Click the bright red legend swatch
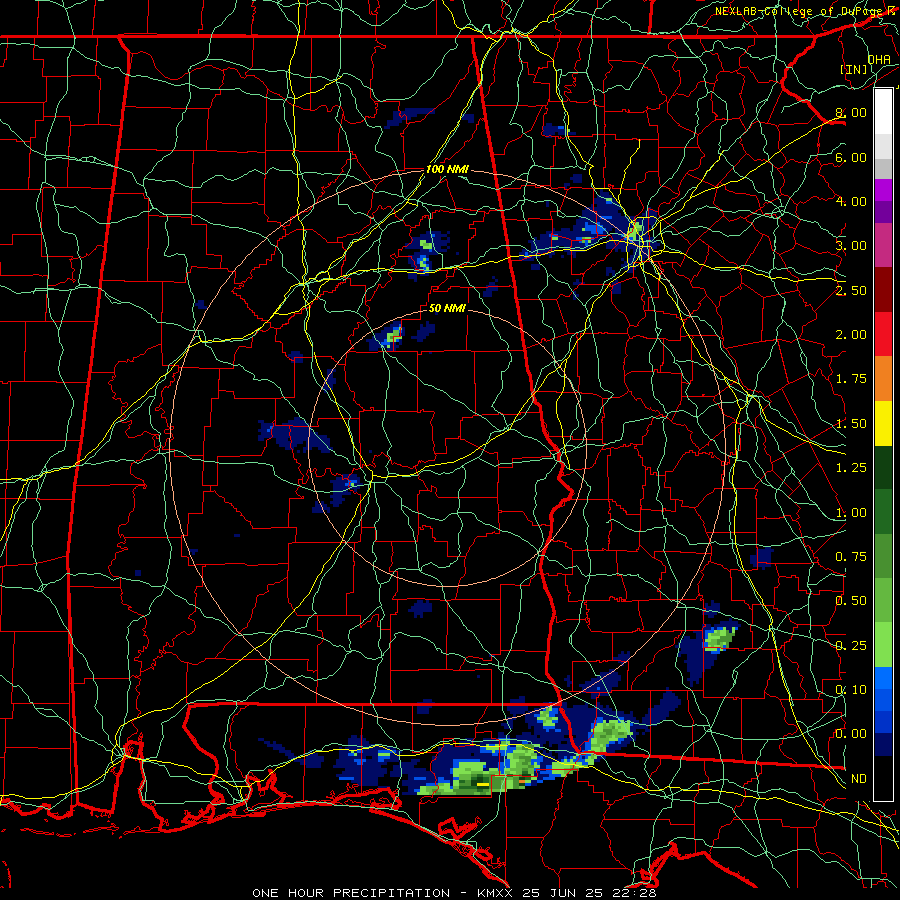This screenshot has width=900, height=900. 883,334
